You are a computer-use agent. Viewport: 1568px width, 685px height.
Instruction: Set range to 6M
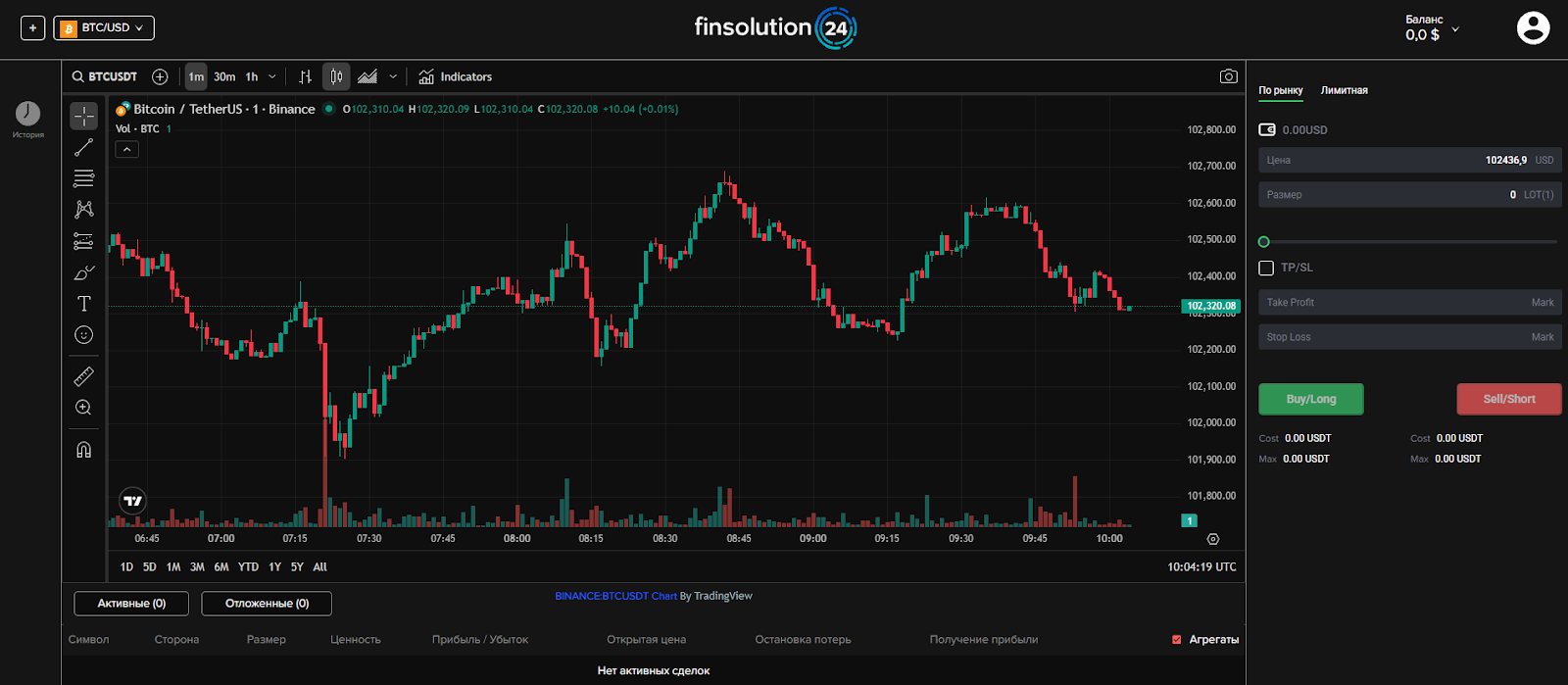221,566
